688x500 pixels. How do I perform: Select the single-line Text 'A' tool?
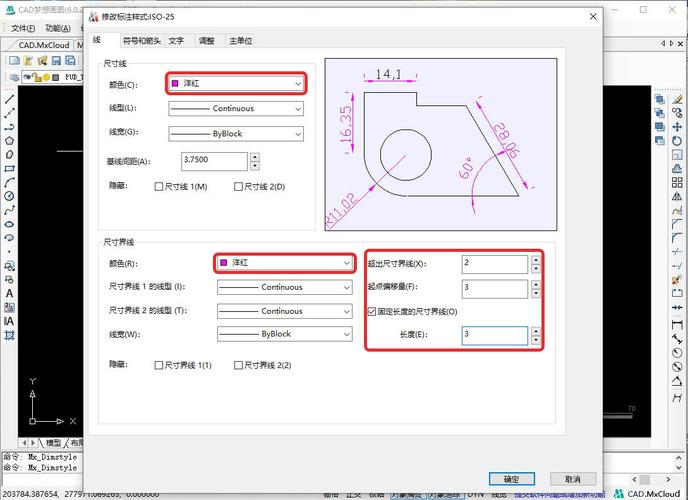click(9, 293)
